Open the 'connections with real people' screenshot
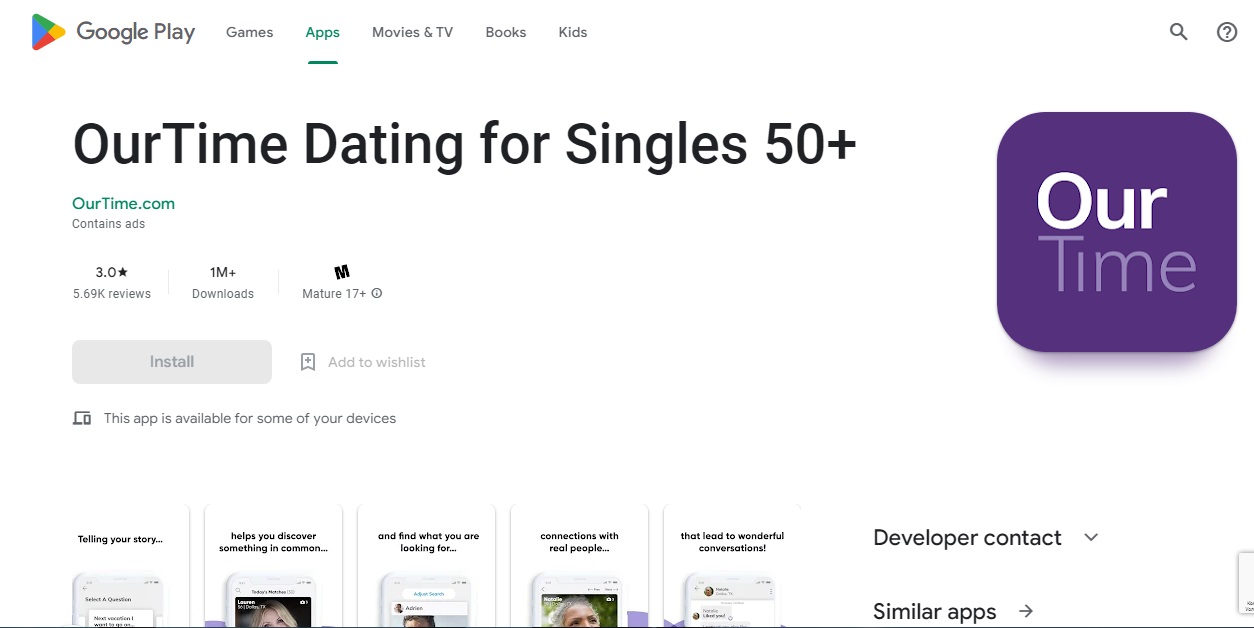 point(580,566)
